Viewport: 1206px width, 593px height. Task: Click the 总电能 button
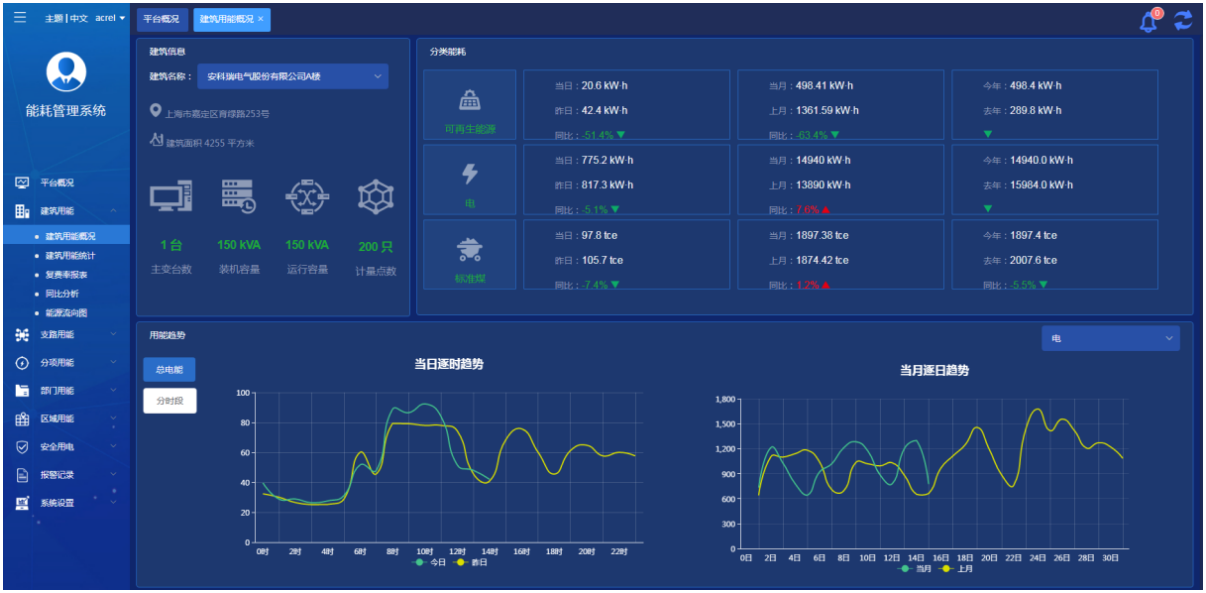pos(169,369)
